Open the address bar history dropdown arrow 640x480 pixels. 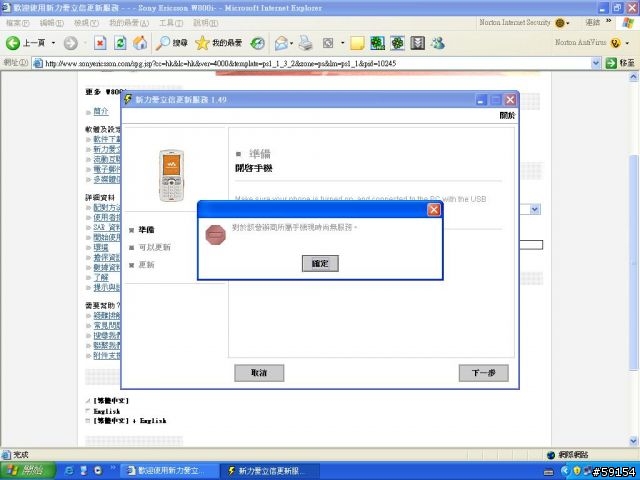coord(596,63)
